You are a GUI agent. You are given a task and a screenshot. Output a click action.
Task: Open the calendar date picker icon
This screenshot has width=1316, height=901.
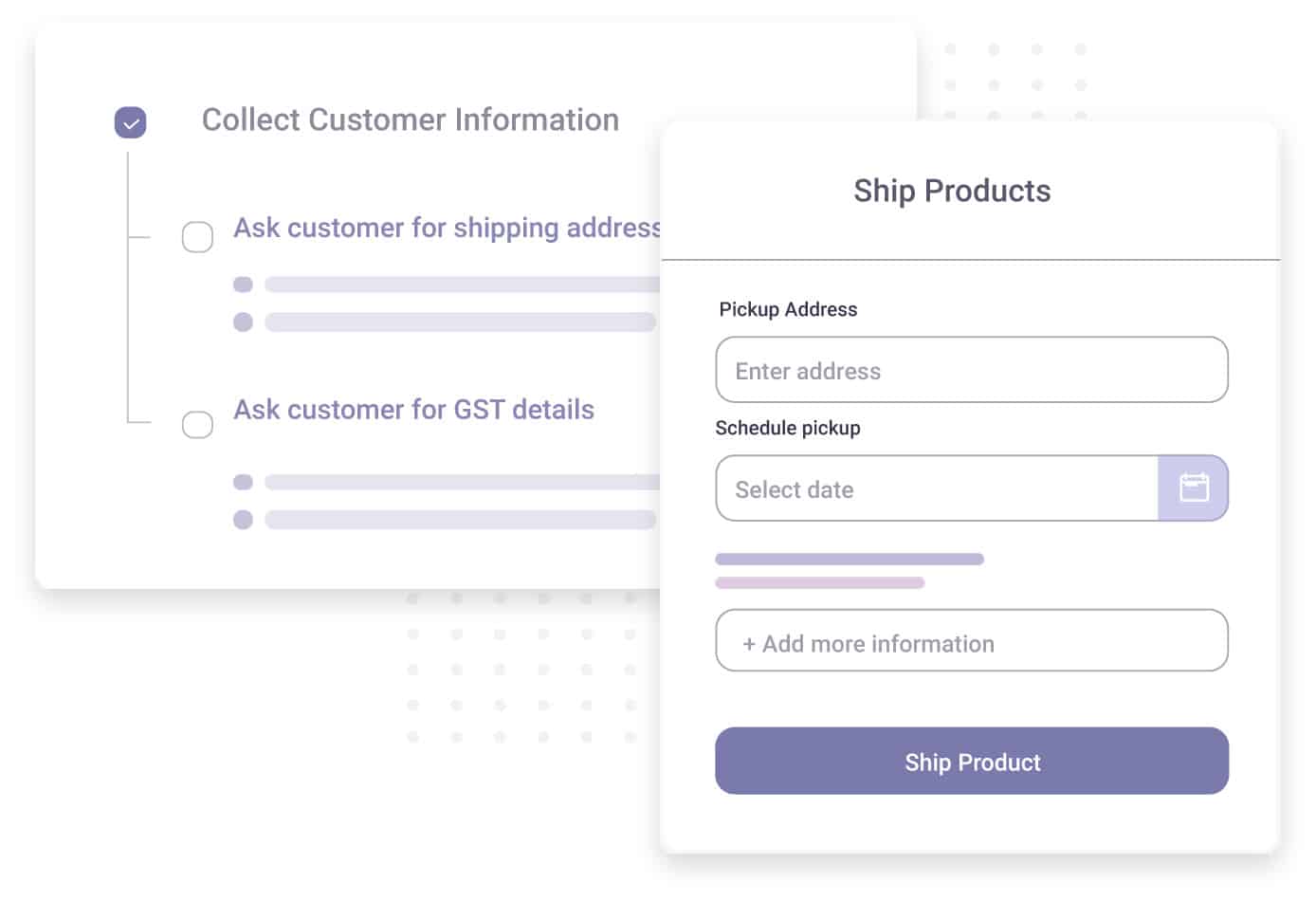(1193, 488)
